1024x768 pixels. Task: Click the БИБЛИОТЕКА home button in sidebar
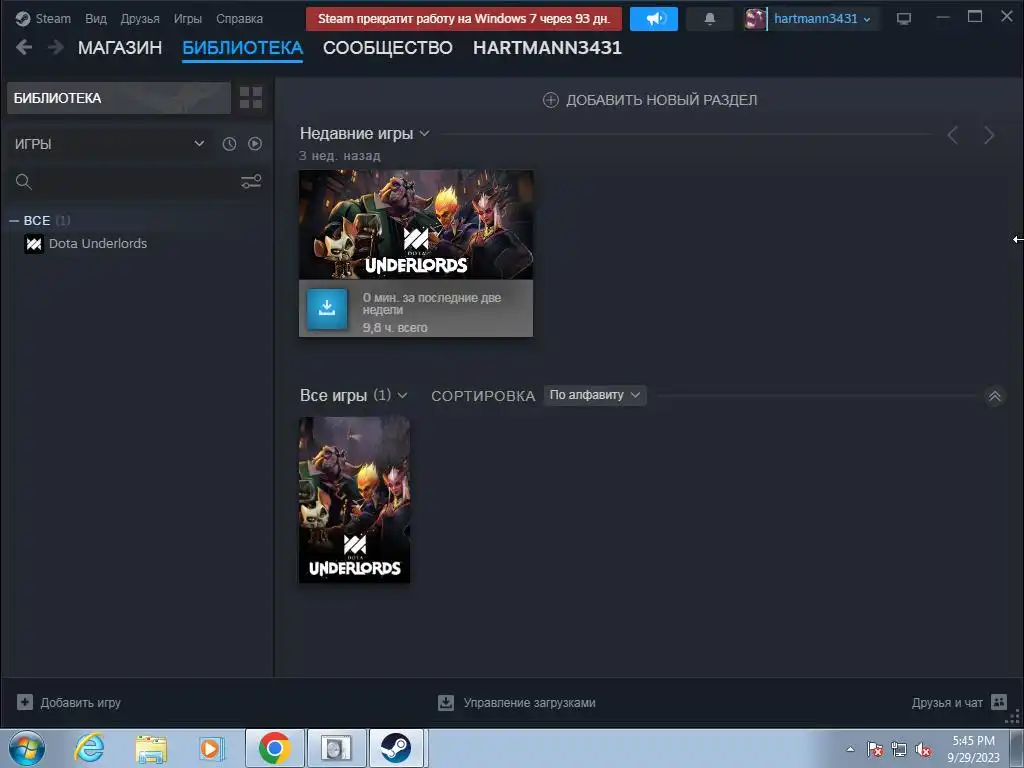click(x=119, y=98)
